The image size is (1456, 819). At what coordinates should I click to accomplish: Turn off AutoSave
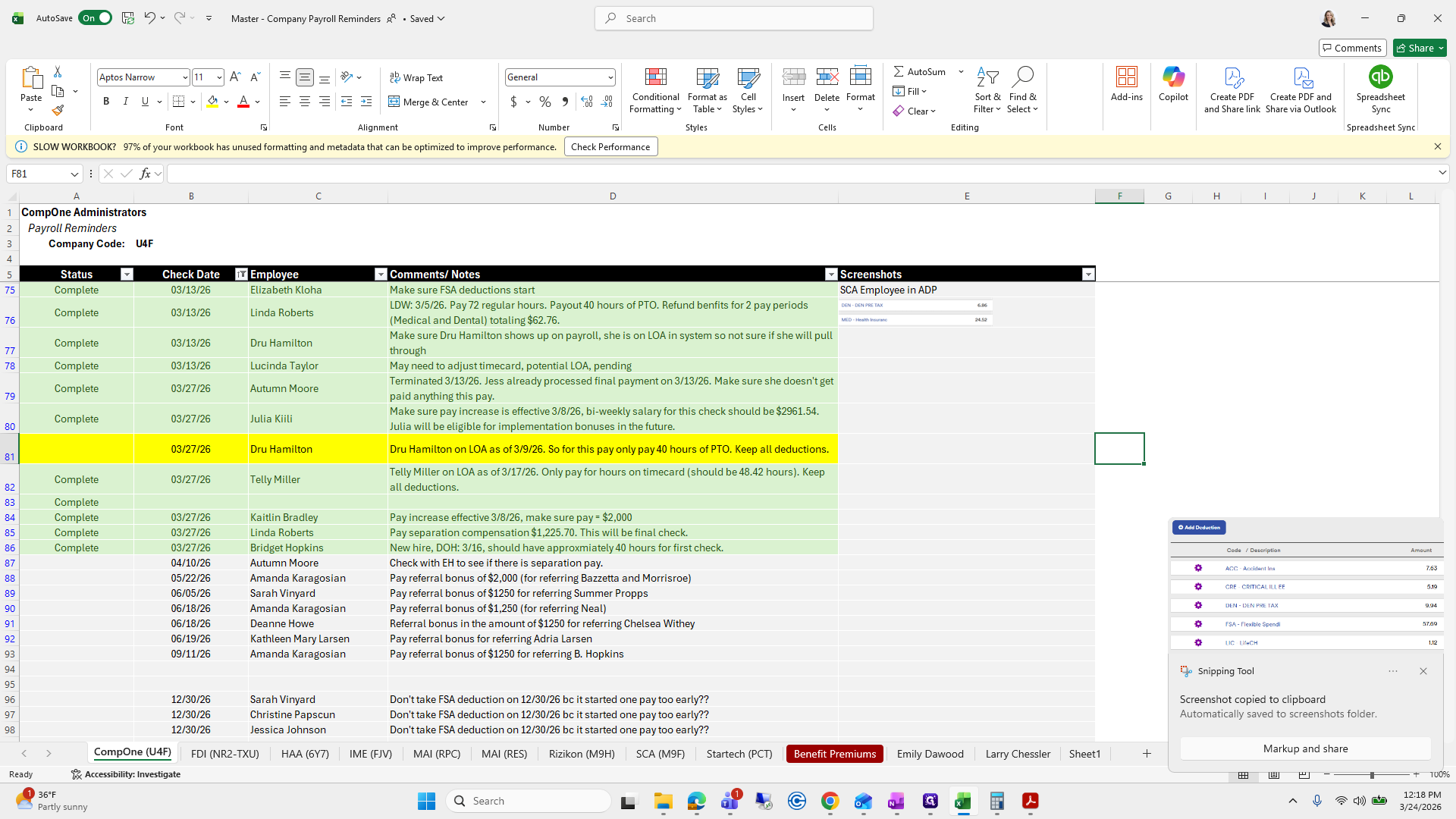(95, 17)
